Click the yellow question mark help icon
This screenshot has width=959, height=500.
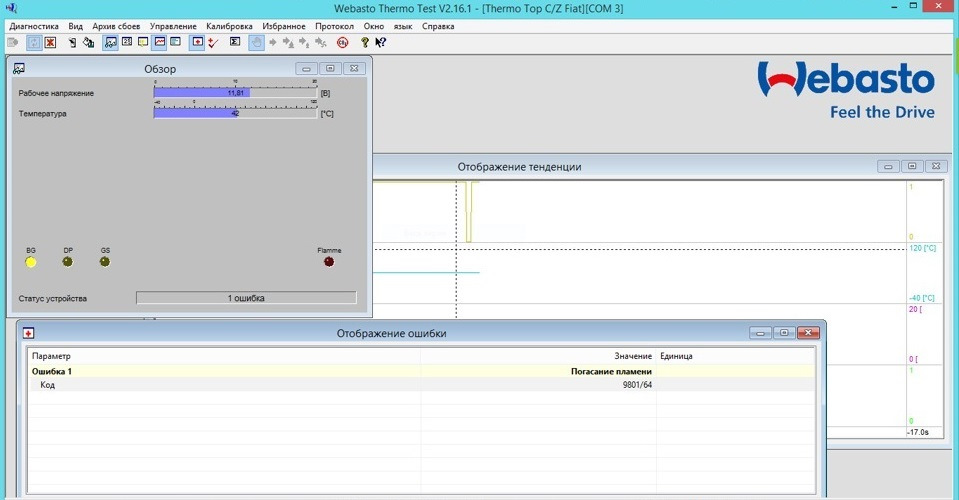coord(365,43)
